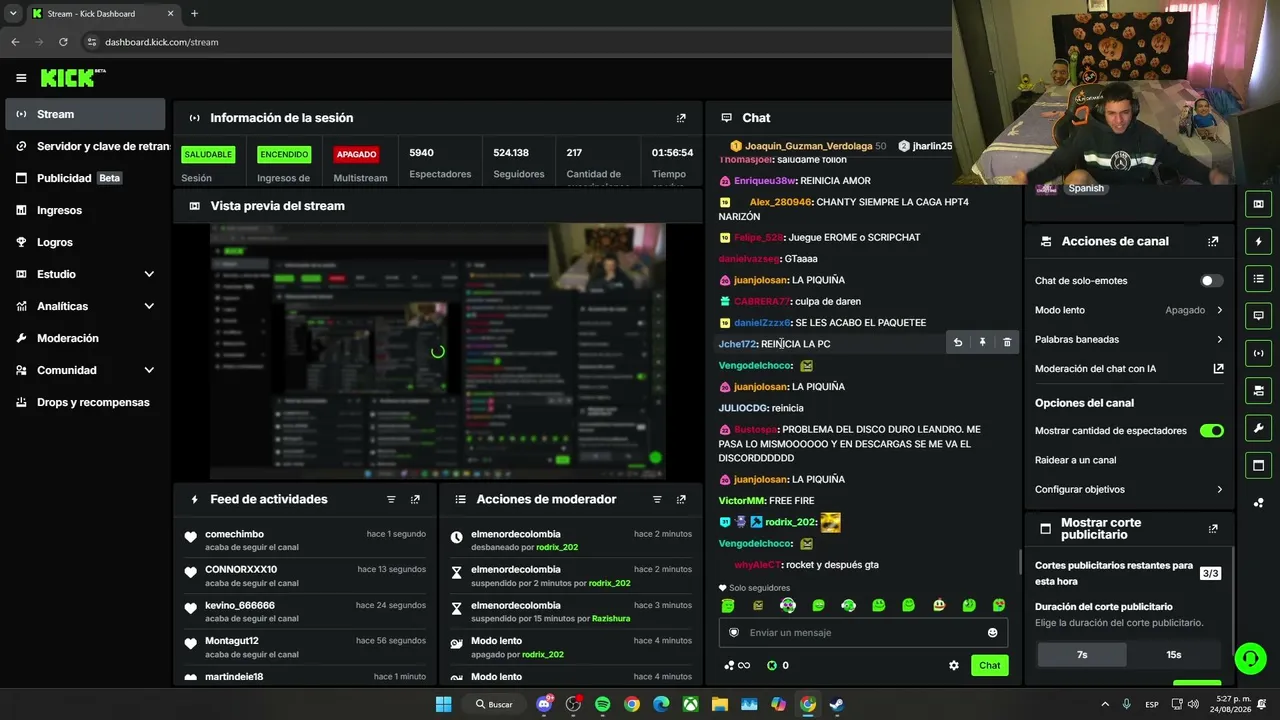The height and width of the screenshot is (720, 1280).
Task: Filter the Acciones de moderador list
Action: point(657,500)
